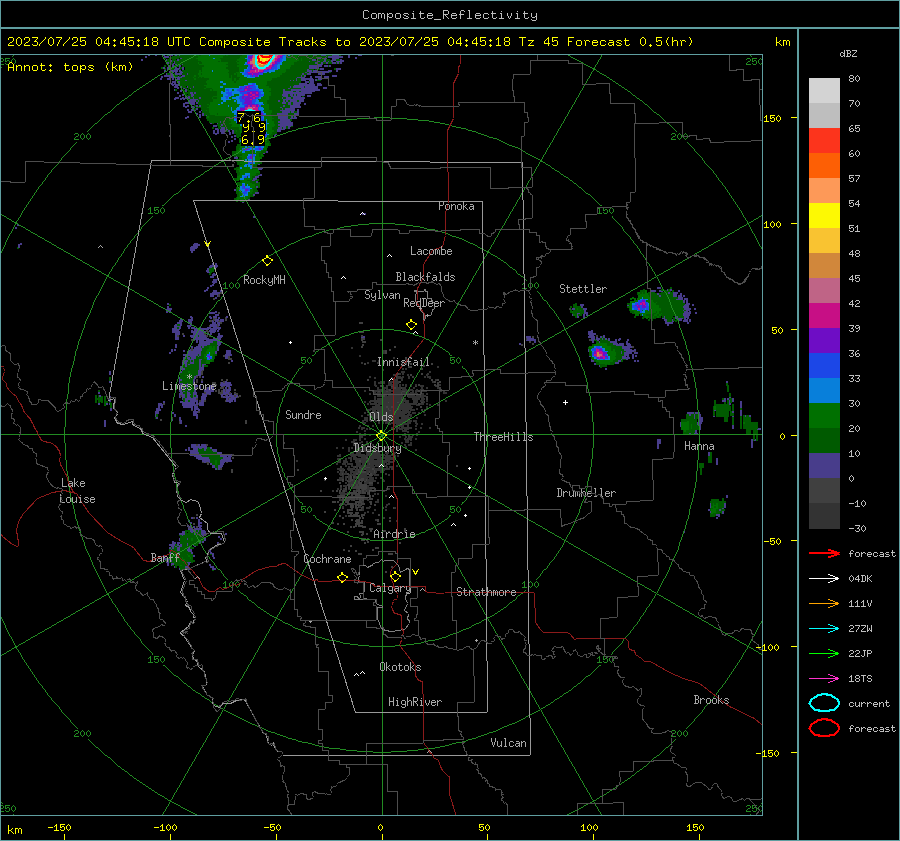
Task: Click the green 22JP arrow icon
Action: [824, 653]
